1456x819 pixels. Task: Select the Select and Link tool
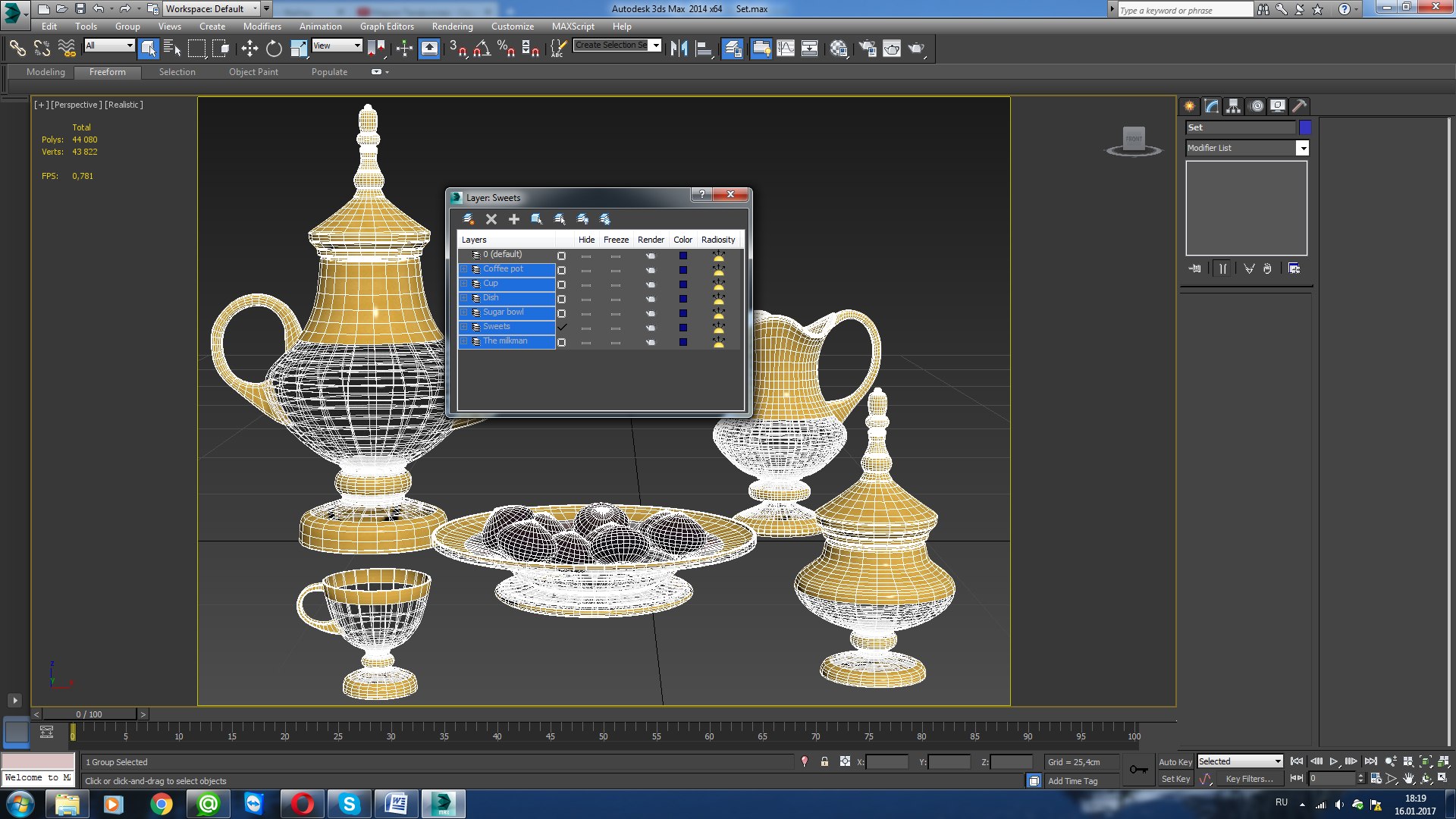click(17, 49)
